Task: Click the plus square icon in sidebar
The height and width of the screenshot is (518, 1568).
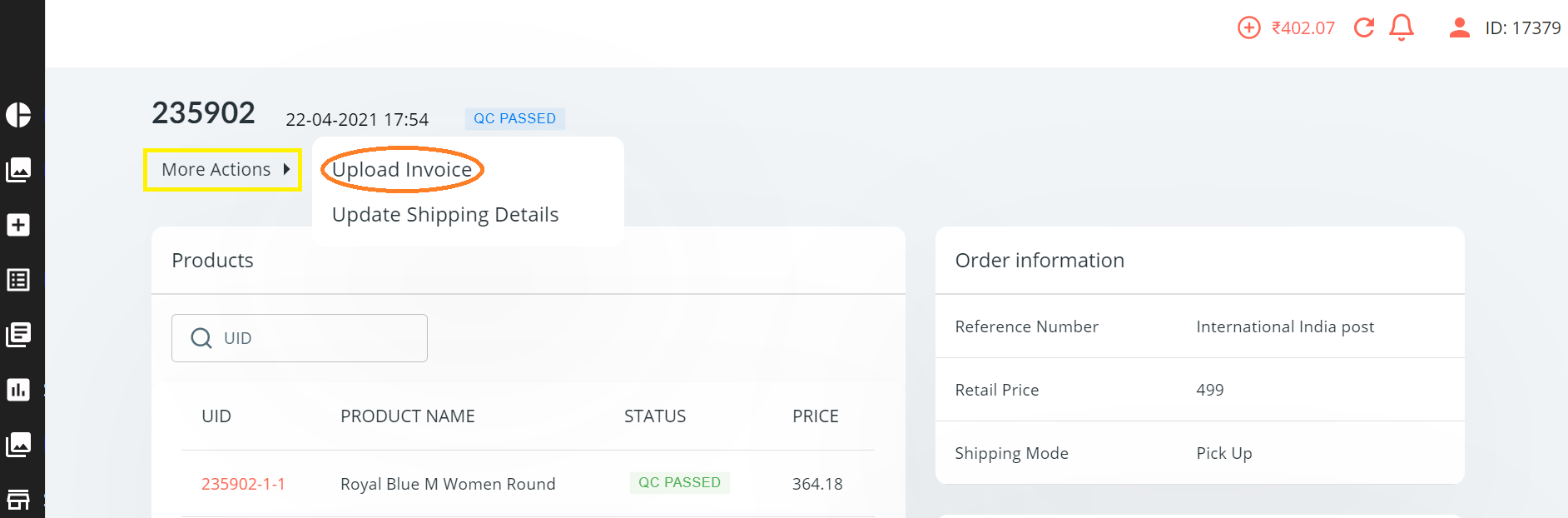Action: pos(18,225)
